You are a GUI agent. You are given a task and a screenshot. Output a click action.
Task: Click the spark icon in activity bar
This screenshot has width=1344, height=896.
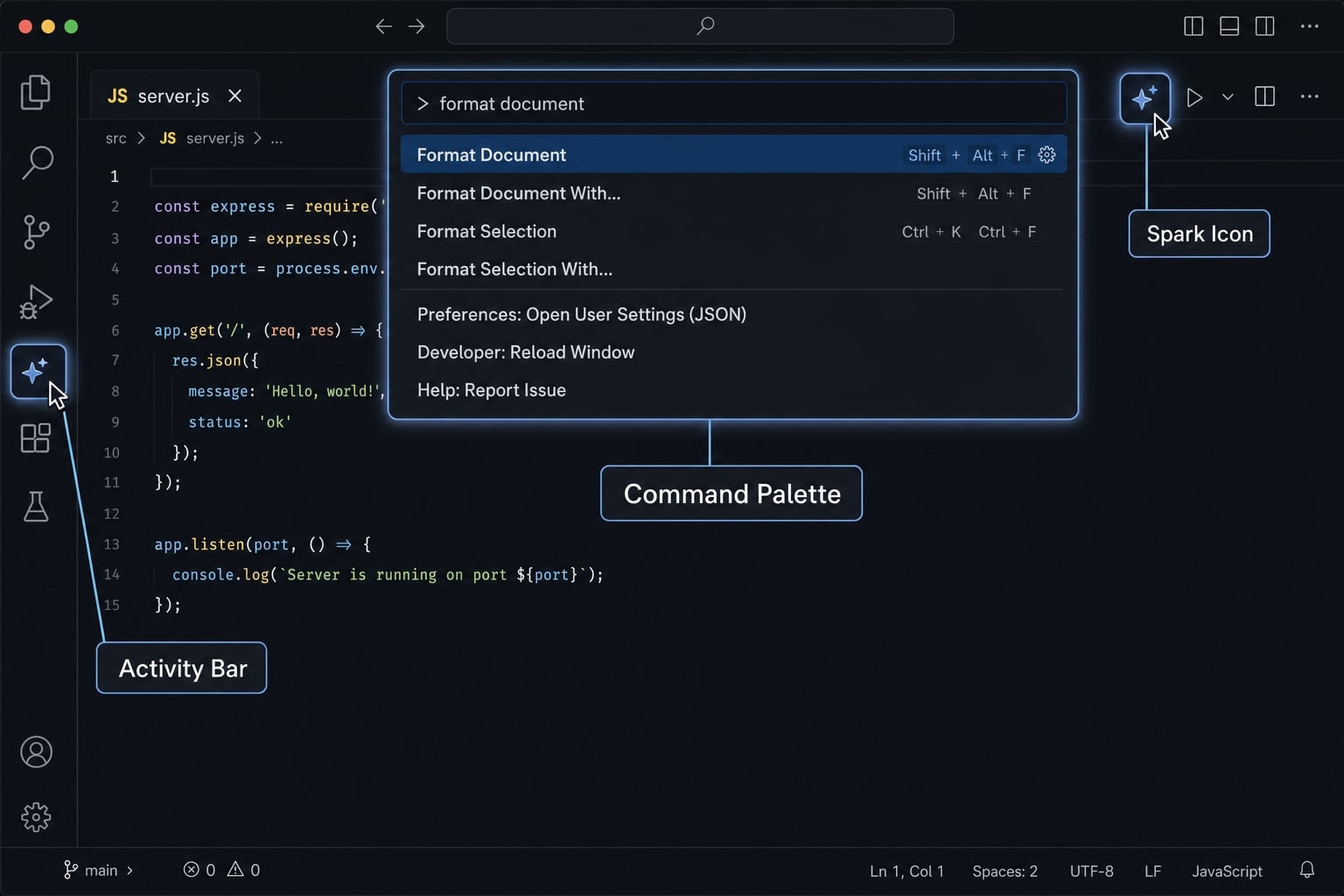pos(38,372)
